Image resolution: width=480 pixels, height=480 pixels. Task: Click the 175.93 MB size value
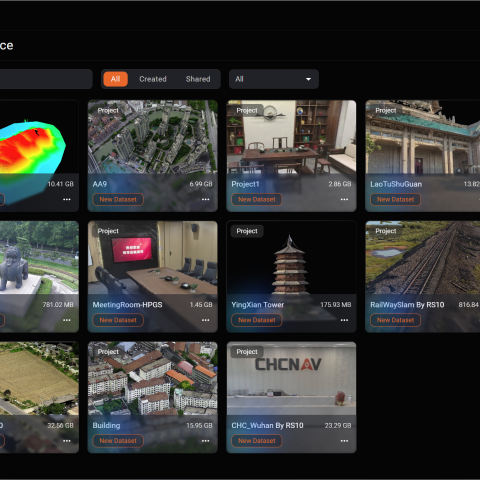tap(336, 305)
